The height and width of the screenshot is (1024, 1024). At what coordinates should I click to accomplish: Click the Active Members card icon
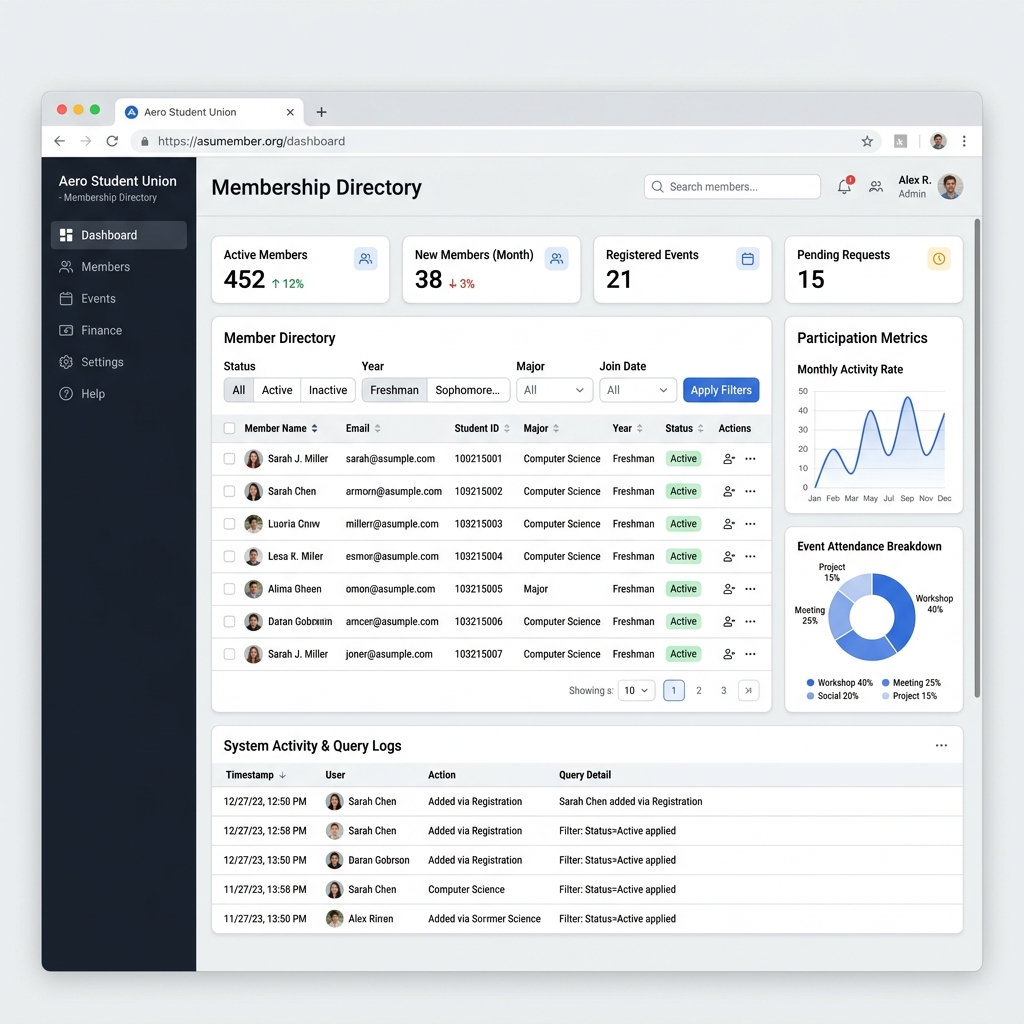[x=366, y=259]
